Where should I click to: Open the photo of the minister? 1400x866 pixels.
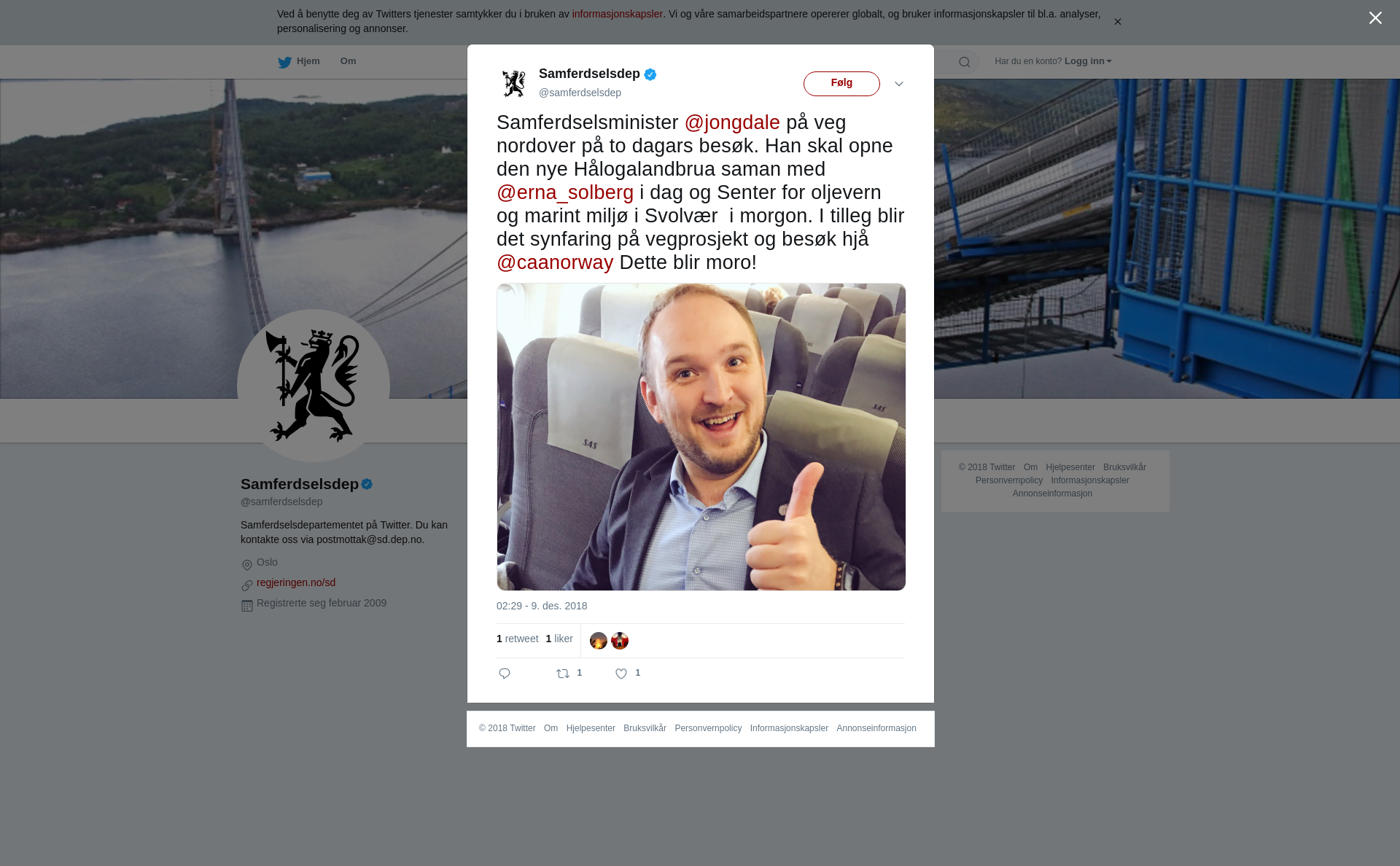click(701, 437)
